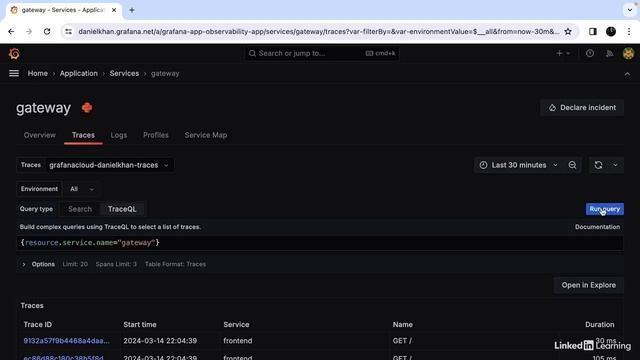
Task: Click the orange gateway service technology icon
Action: pyautogui.click(x=87, y=108)
